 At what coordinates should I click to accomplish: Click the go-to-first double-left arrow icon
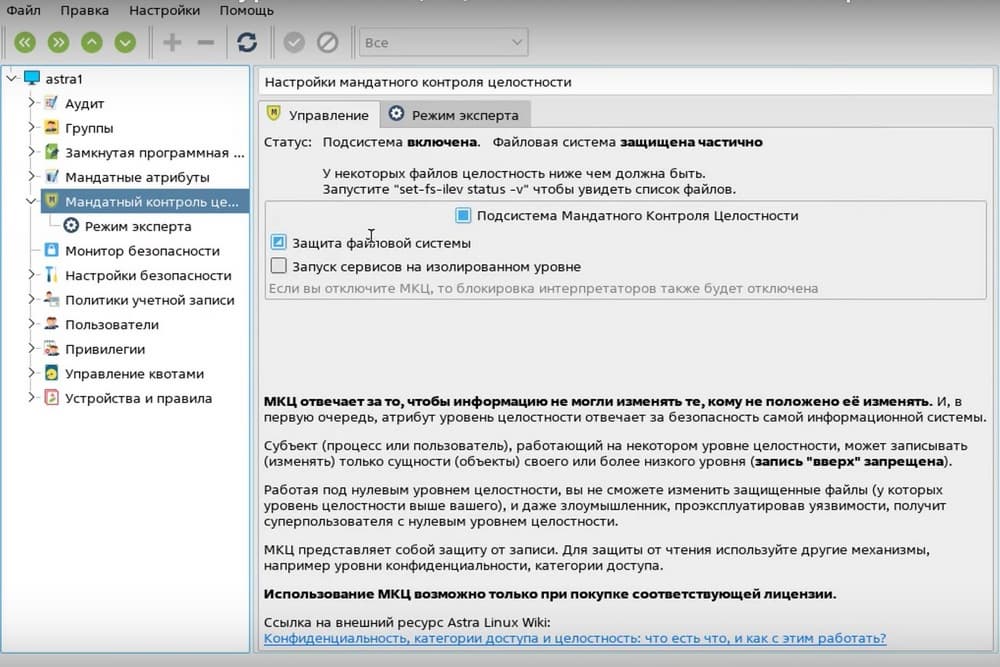click(x=25, y=43)
